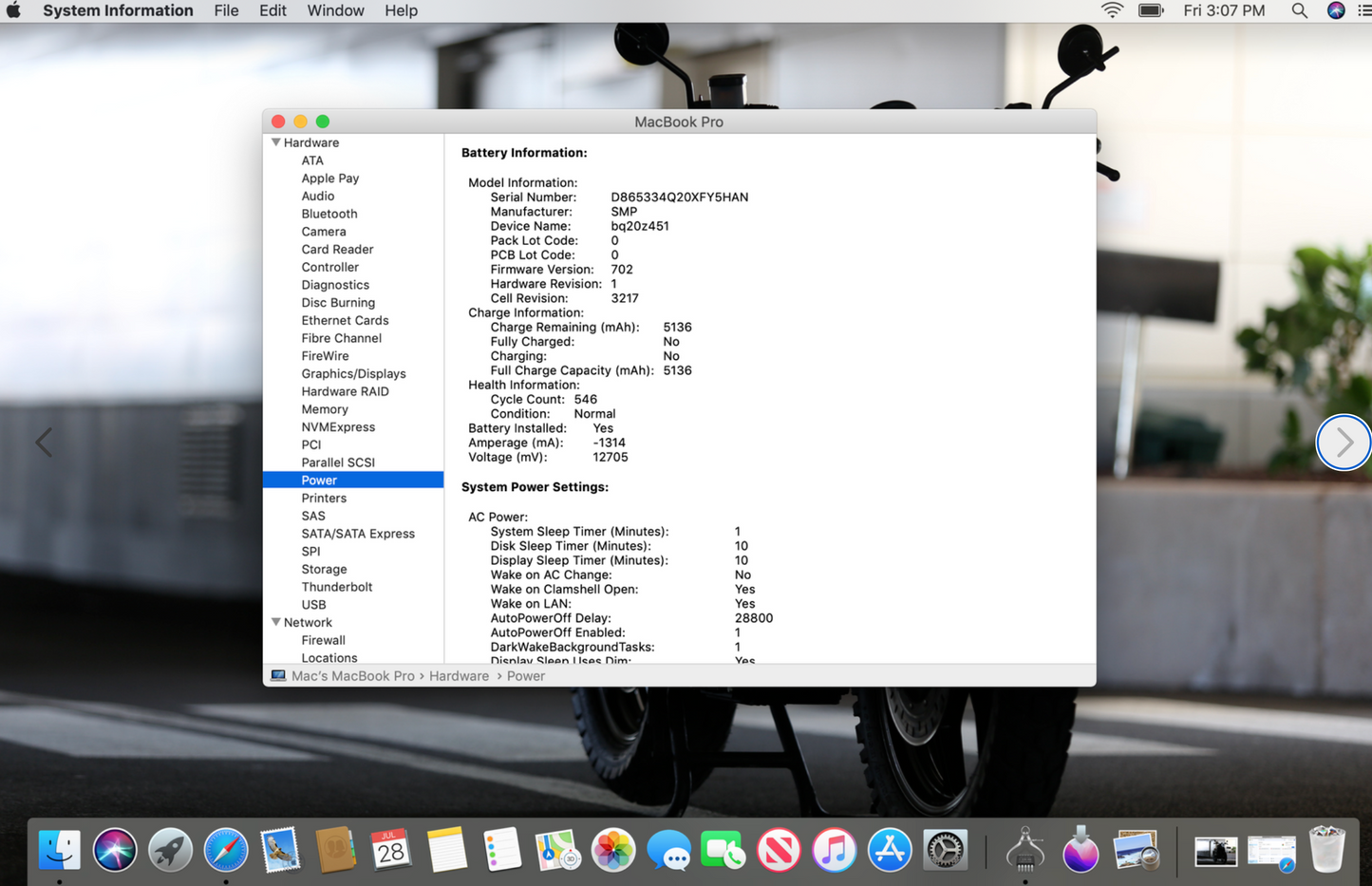Launch System Preferences from the Dock
1372x886 pixels.
click(x=945, y=850)
